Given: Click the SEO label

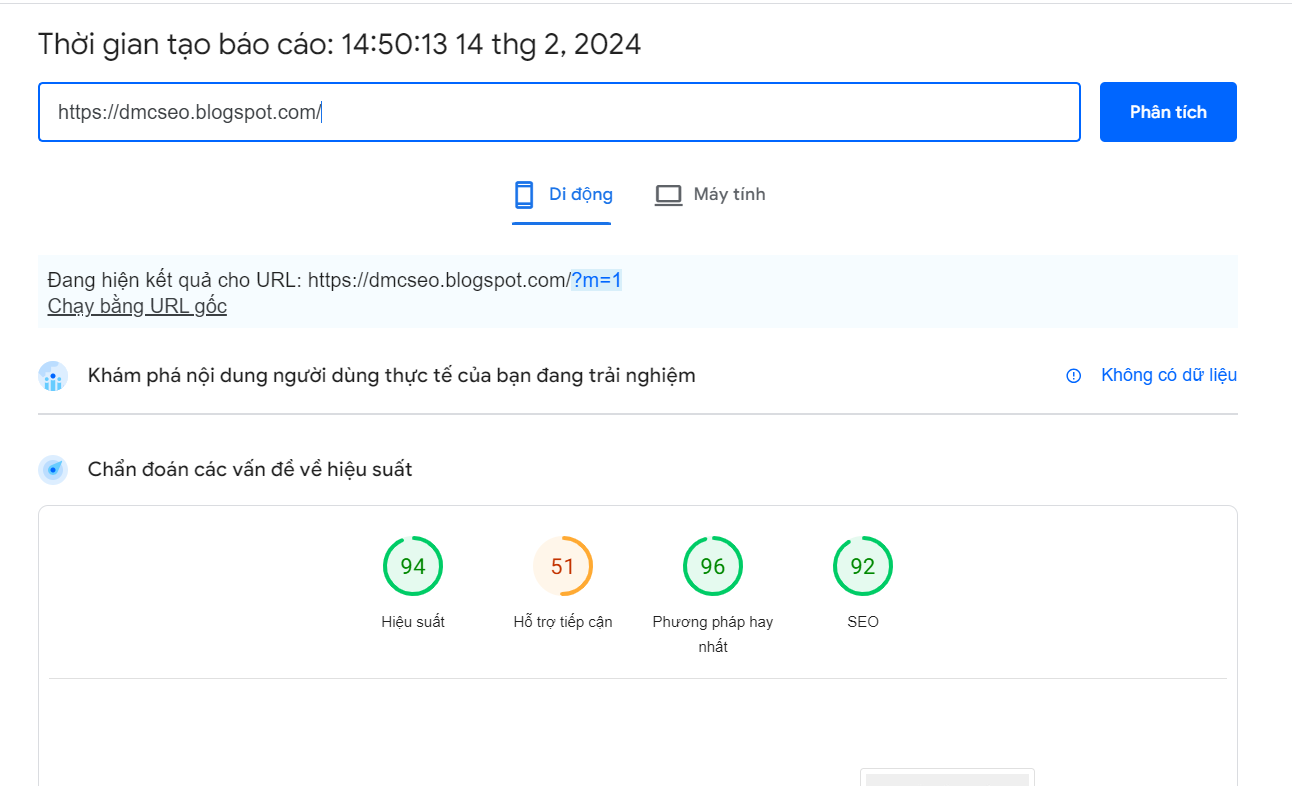Looking at the screenshot, I should (863, 622).
